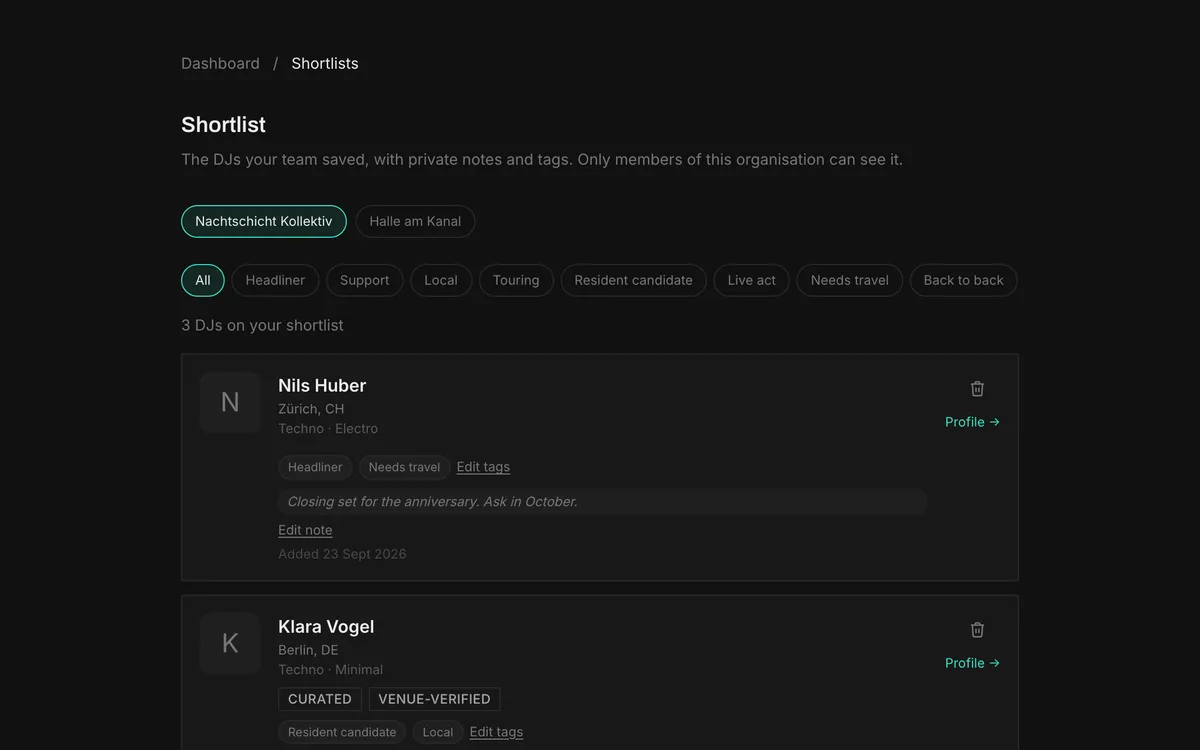Image resolution: width=1200 pixels, height=750 pixels.
Task: Open Klara Vogel's Profile link
Action: 972,663
